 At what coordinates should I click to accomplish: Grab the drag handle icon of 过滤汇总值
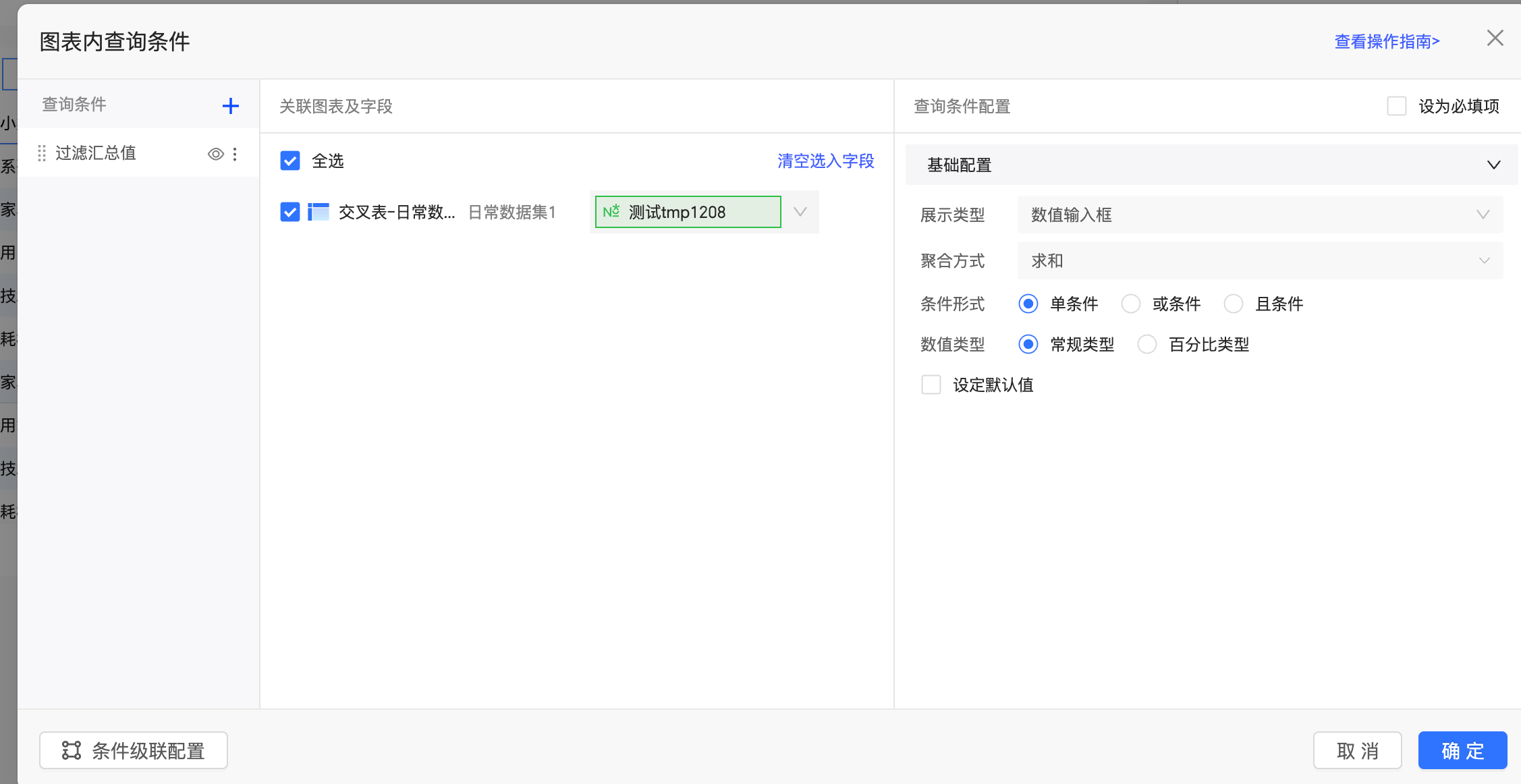tap(42, 154)
